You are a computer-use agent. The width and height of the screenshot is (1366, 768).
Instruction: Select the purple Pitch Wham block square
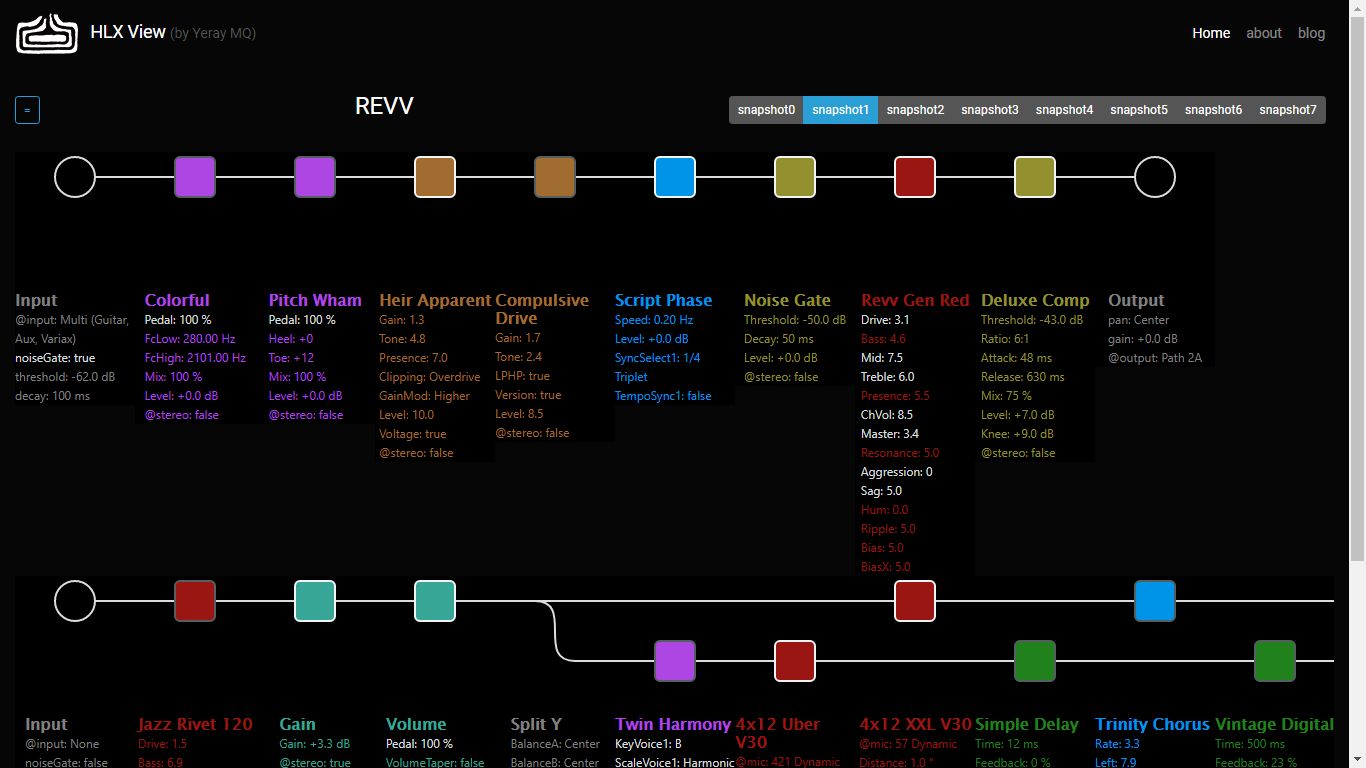(315, 177)
